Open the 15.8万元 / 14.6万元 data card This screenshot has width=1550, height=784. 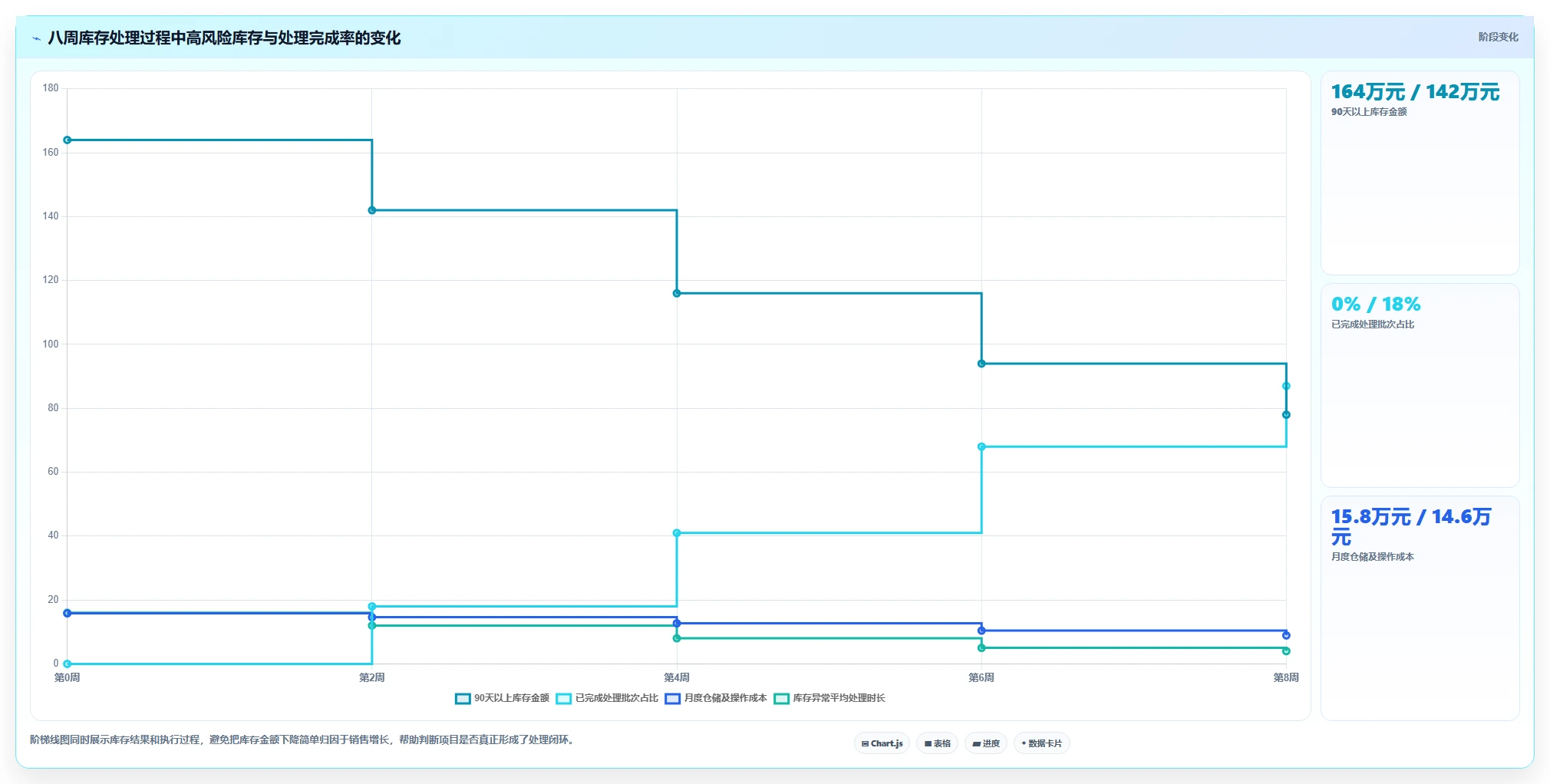(x=1420, y=608)
